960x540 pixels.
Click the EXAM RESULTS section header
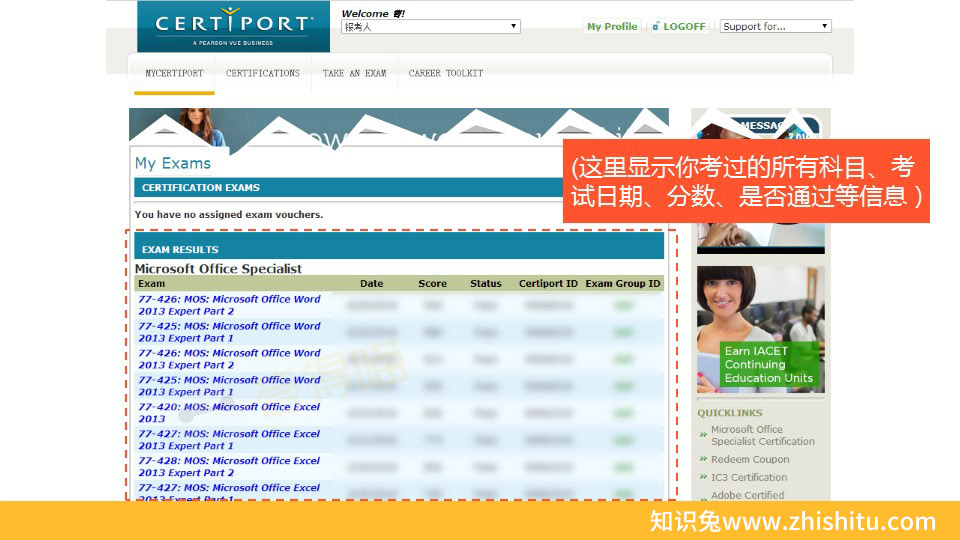(399, 246)
